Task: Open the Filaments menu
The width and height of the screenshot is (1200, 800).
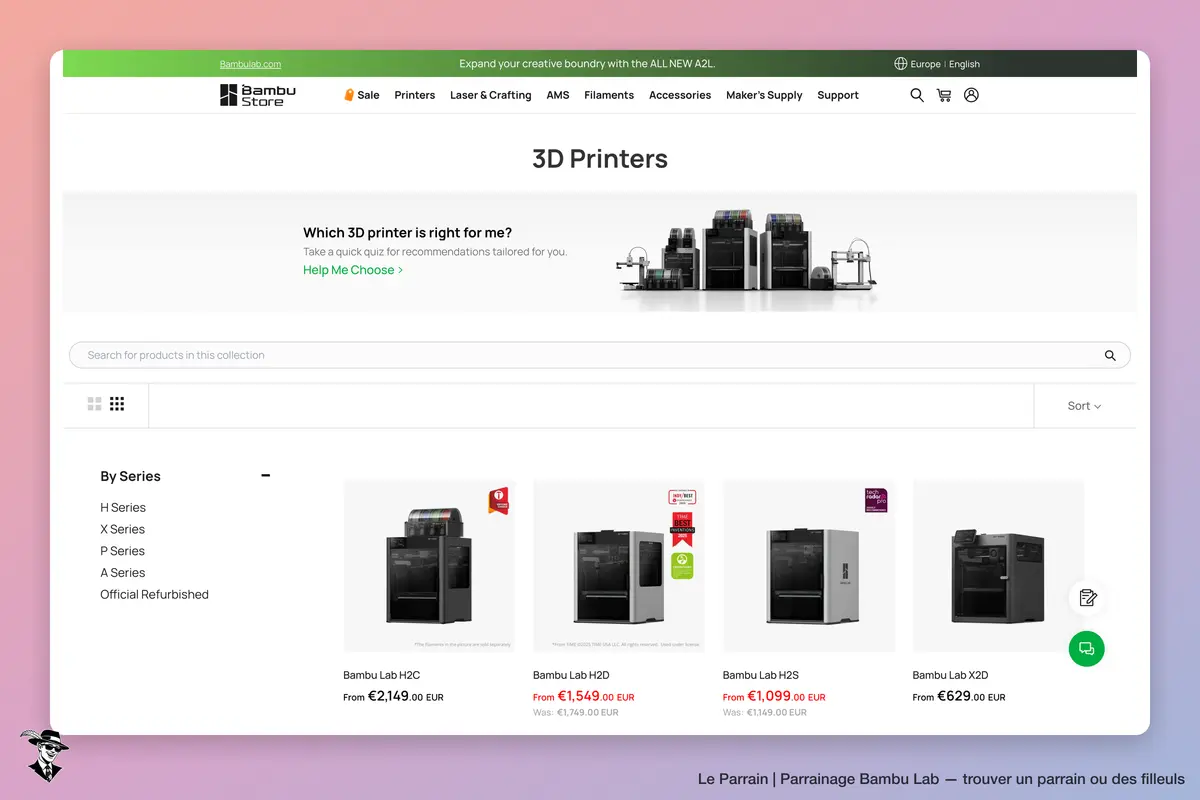Action: pyautogui.click(x=609, y=95)
